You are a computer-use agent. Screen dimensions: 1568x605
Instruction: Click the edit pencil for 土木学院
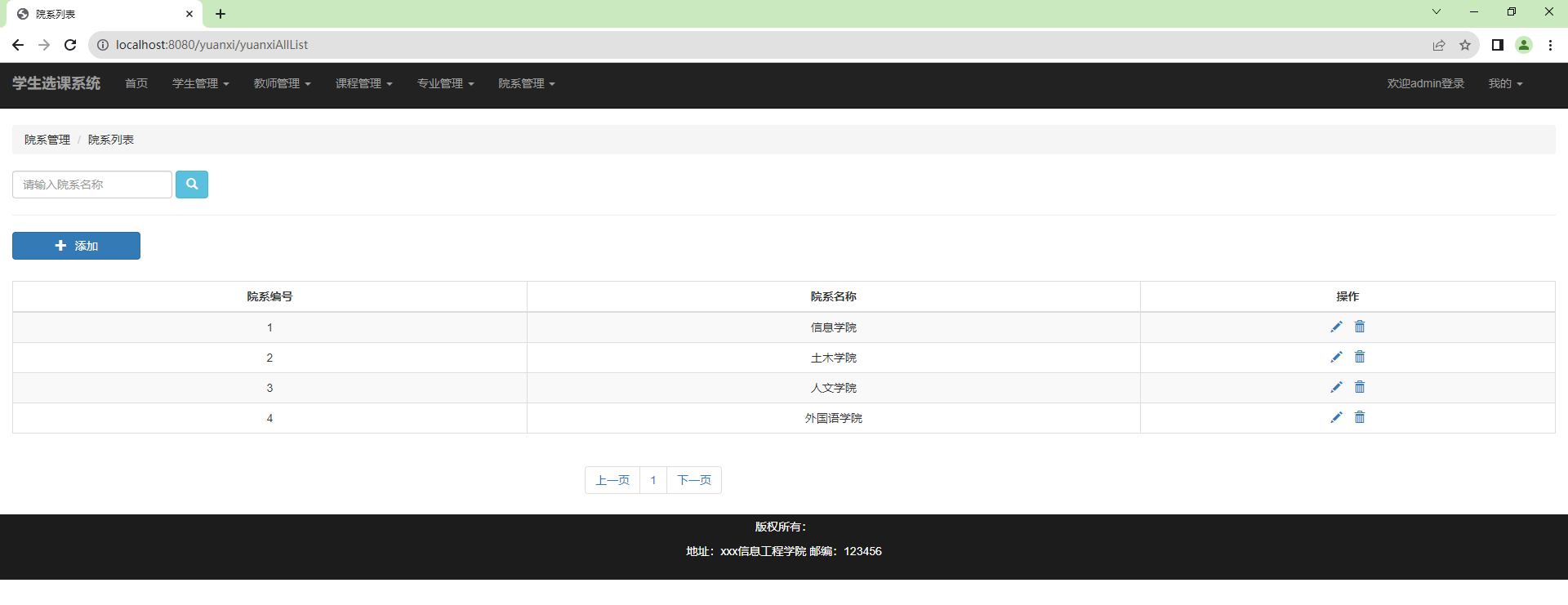point(1336,357)
